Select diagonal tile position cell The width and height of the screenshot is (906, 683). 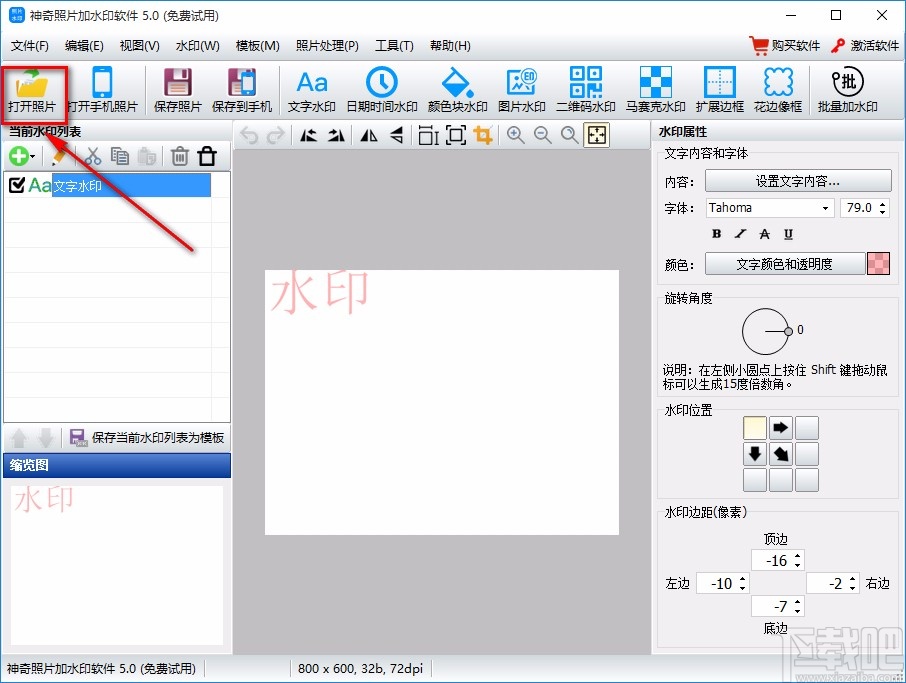point(781,454)
